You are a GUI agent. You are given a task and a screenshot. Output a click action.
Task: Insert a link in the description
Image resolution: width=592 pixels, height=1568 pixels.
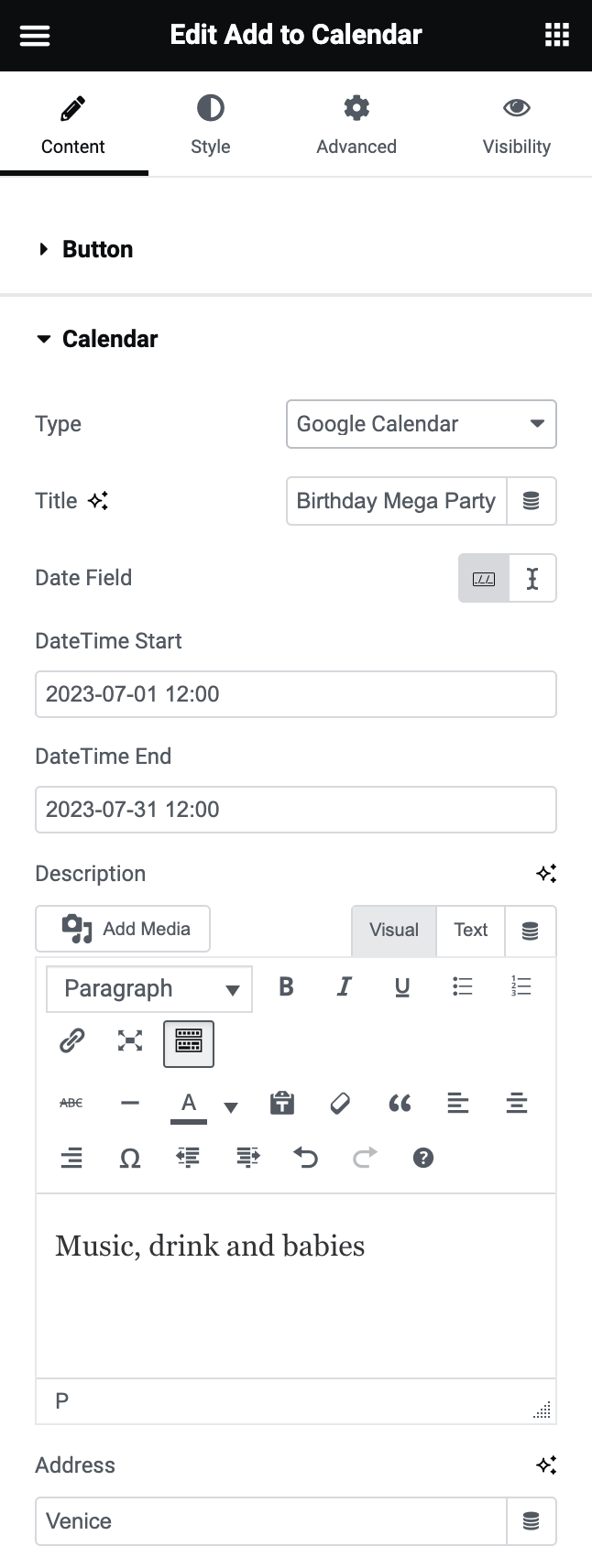pos(71,1040)
